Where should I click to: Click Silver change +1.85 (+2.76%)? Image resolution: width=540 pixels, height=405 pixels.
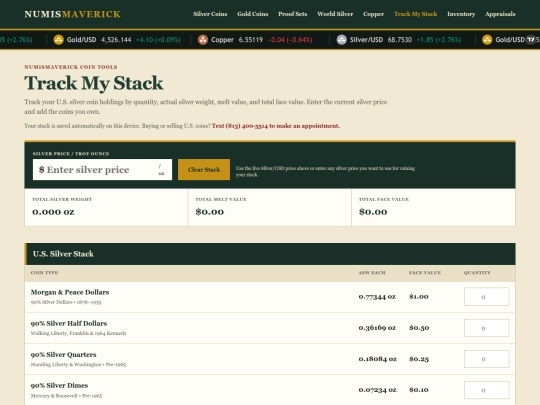pos(439,40)
